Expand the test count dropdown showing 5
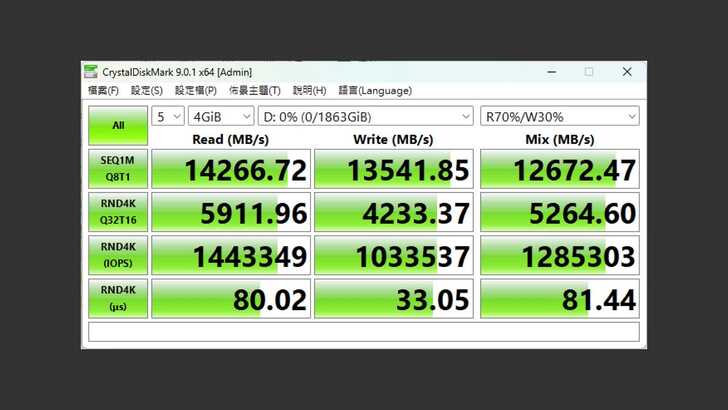728x410 pixels. (x=168, y=116)
